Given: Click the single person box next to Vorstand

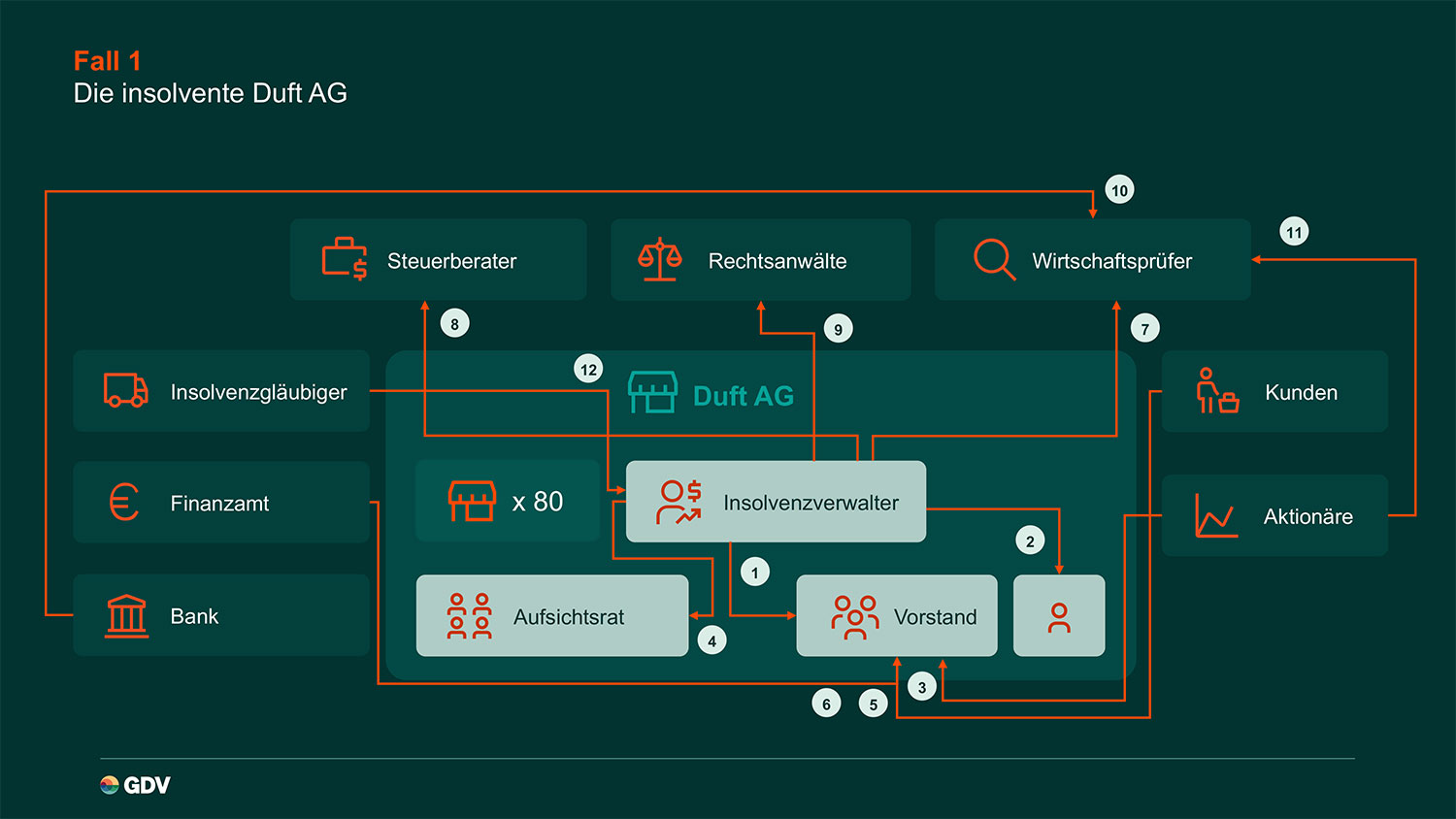Looking at the screenshot, I should point(1059,616).
